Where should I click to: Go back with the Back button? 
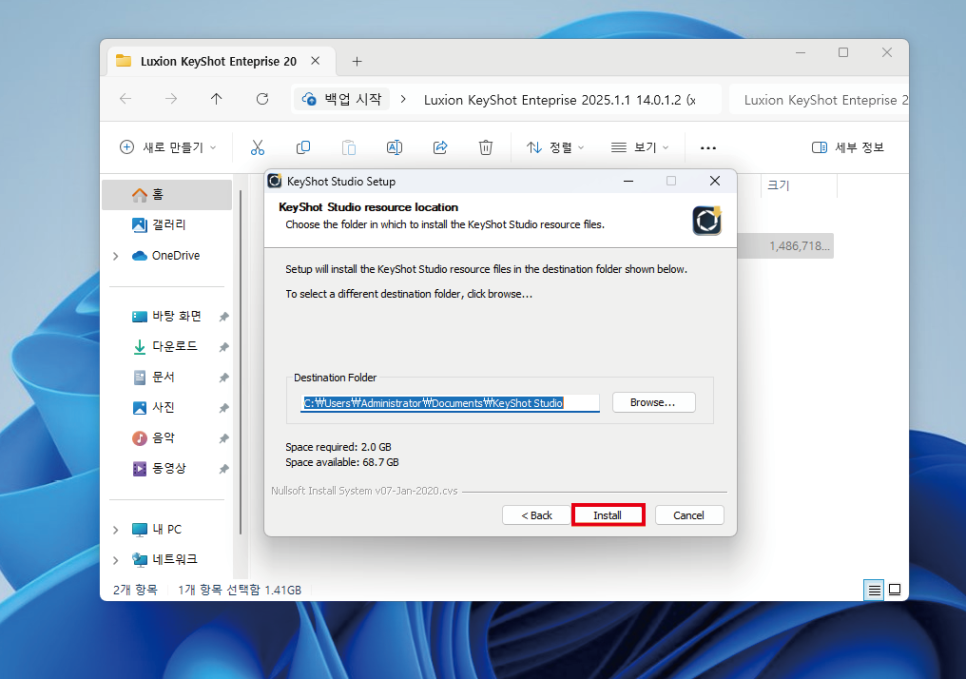coord(537,515)
